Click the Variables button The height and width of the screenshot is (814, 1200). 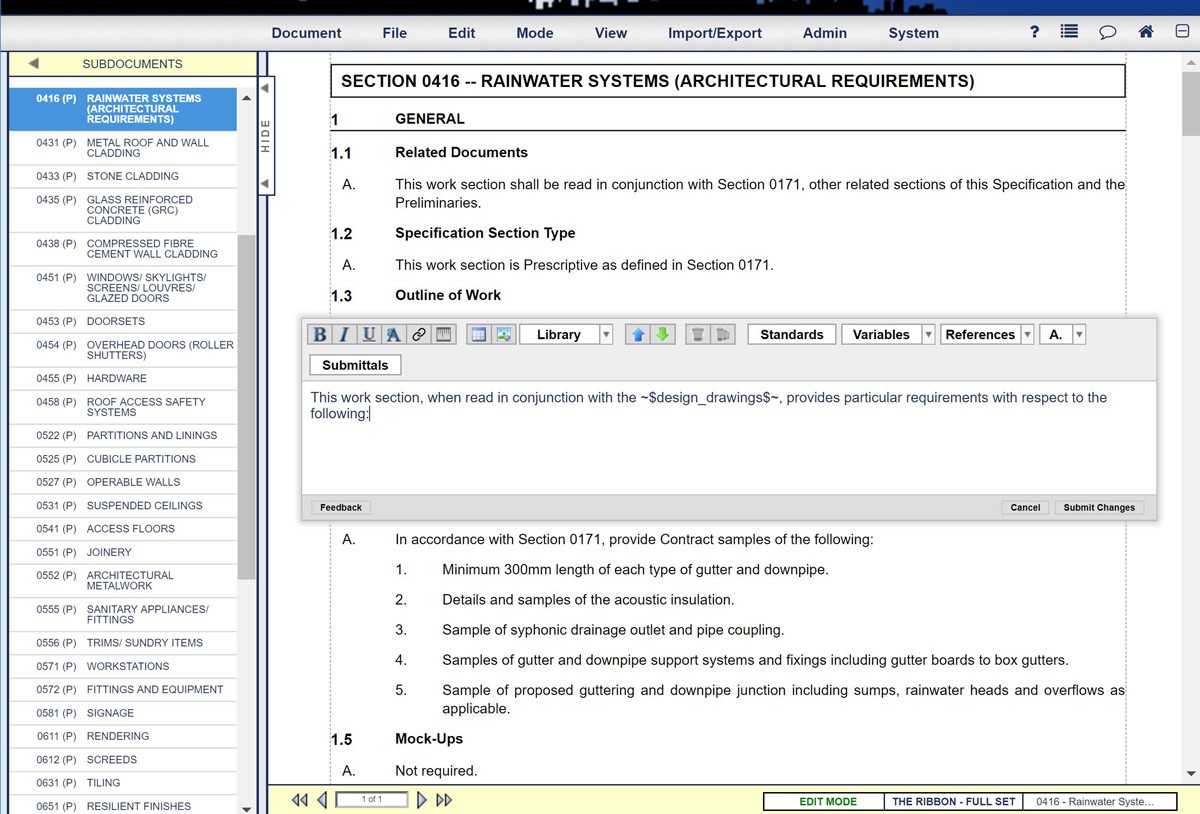881,335
